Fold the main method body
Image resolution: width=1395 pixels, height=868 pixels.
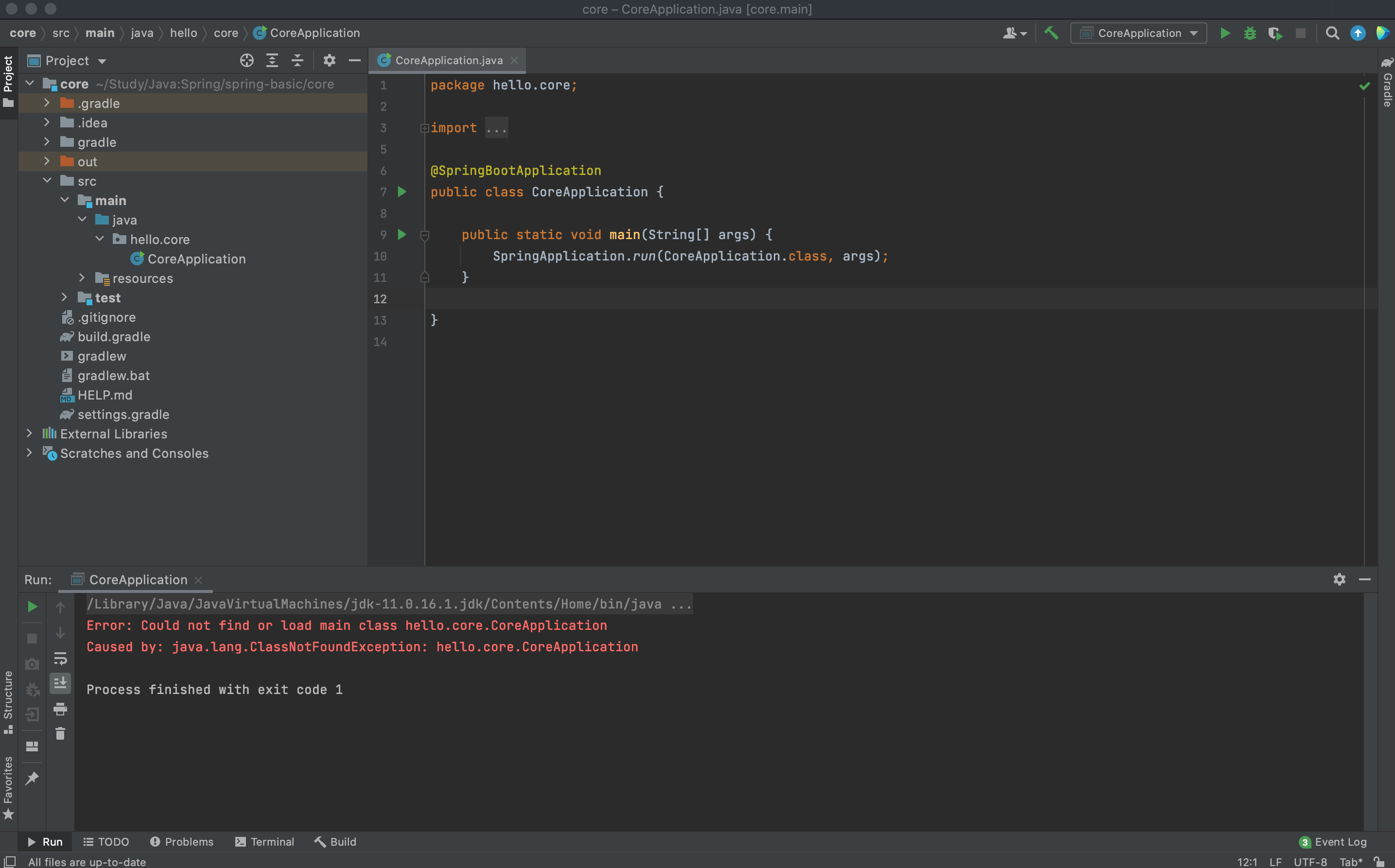pos(425,235)
